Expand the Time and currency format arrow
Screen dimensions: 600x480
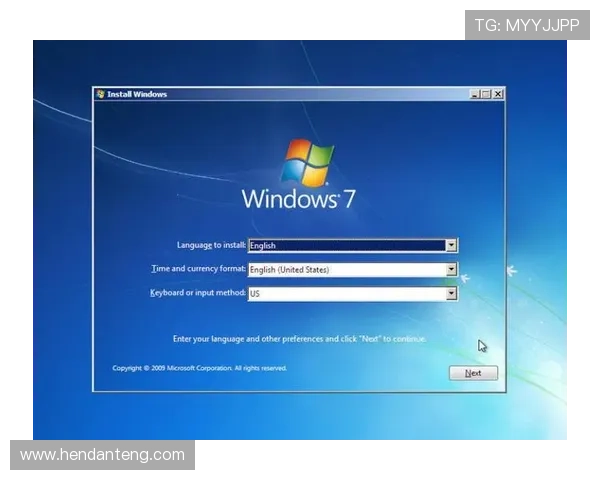pyautogui.click(x=452, y=269)
